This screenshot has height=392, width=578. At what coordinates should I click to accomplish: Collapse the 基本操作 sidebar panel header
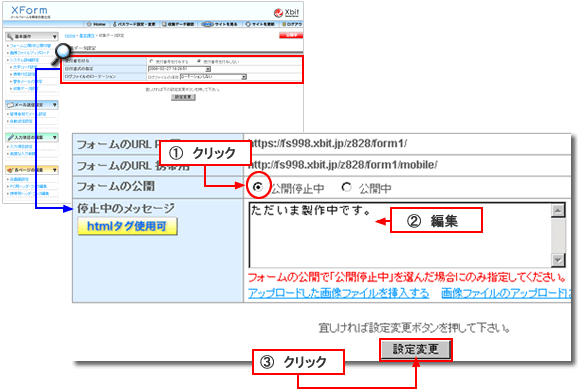(32, 37)
